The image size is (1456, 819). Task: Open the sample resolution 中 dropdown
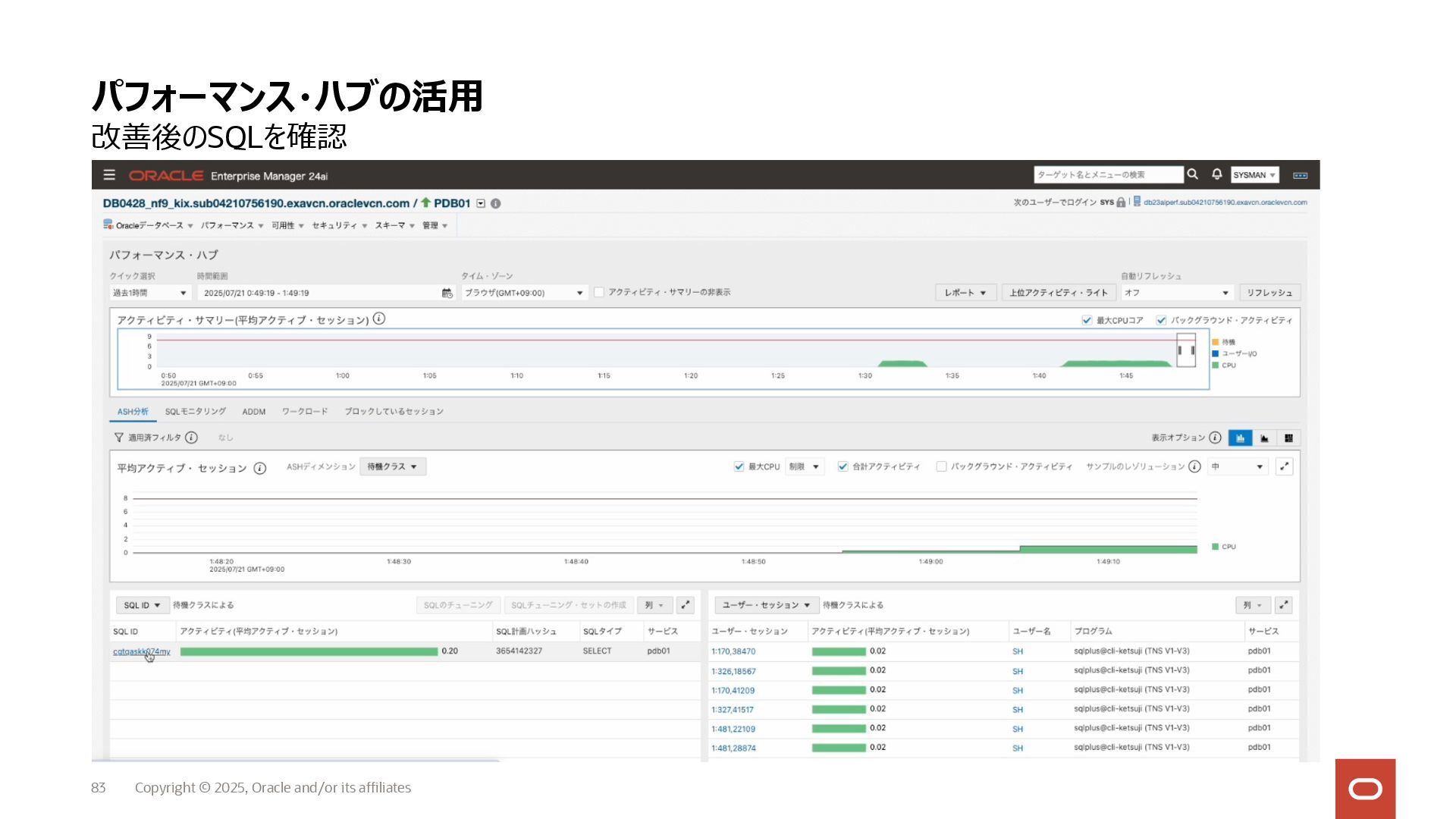coord(1238,467)
